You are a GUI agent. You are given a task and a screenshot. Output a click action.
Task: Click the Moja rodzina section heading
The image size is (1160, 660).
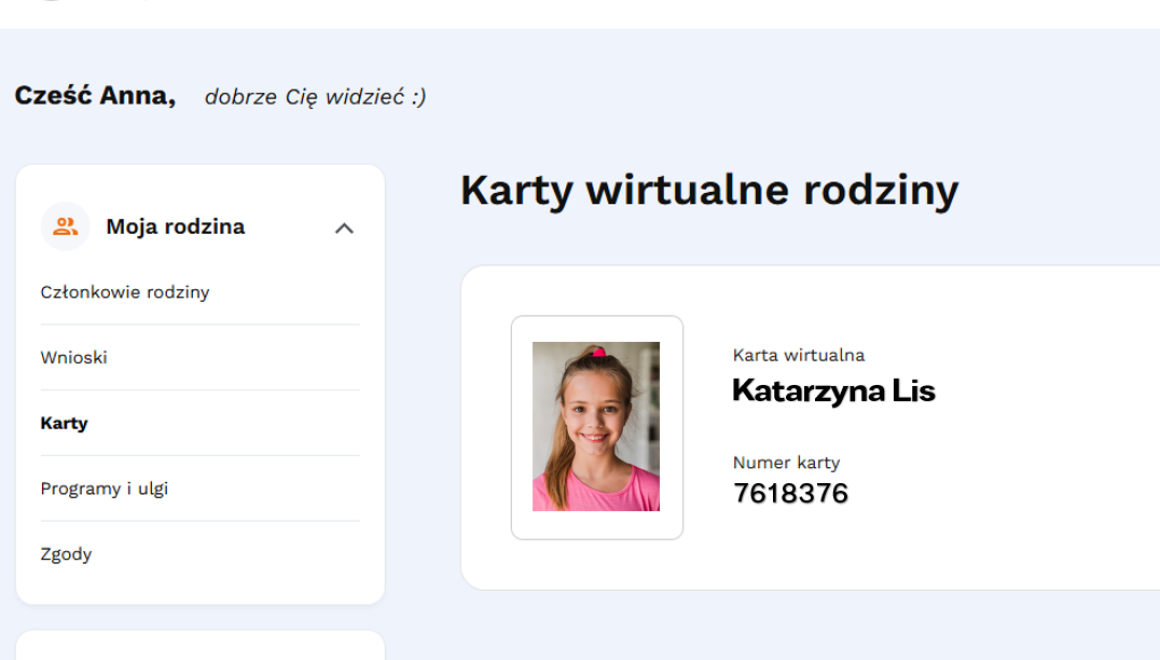click(175, 226)
